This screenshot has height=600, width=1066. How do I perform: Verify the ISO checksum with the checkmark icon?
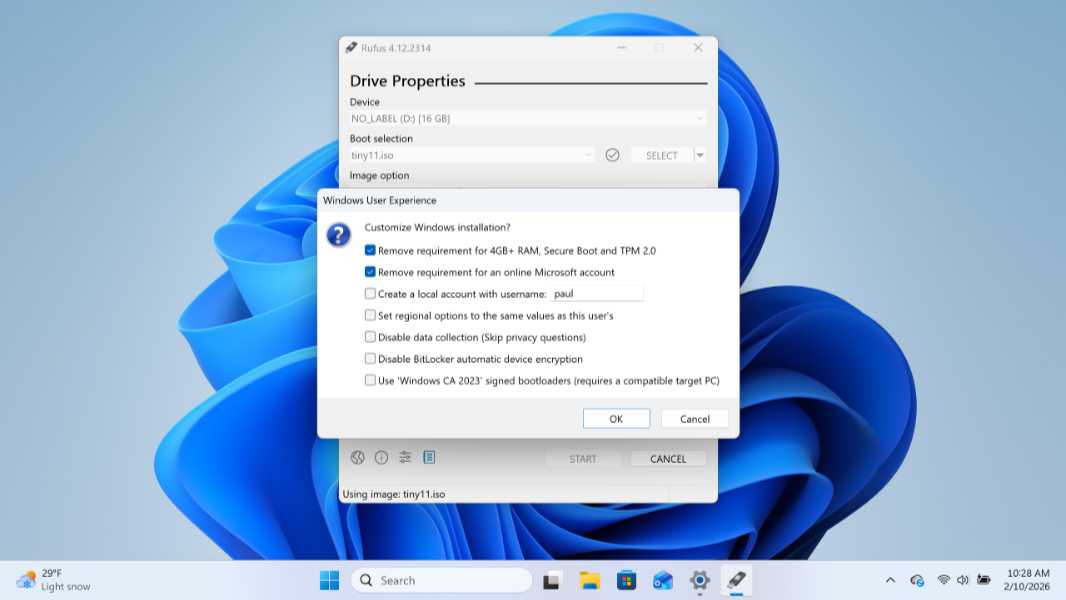[612, 154]
